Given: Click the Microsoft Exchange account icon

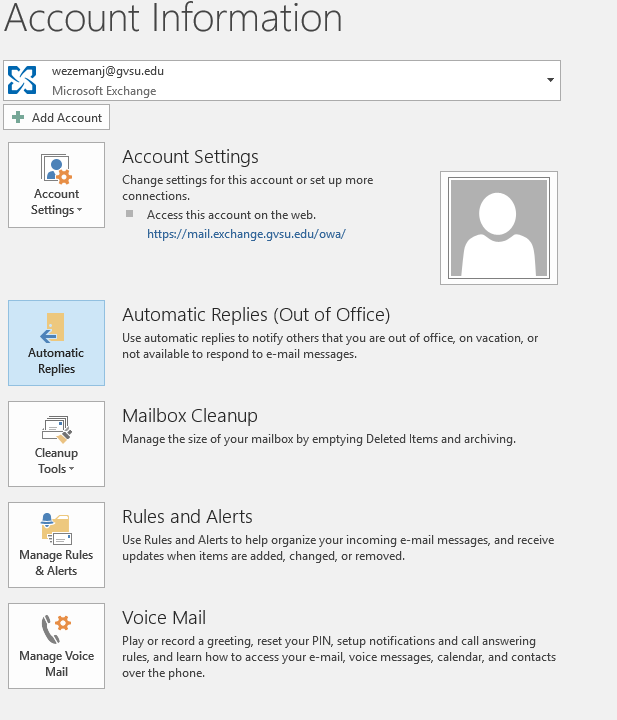Looking at the screenshot, I should (22, 80).
